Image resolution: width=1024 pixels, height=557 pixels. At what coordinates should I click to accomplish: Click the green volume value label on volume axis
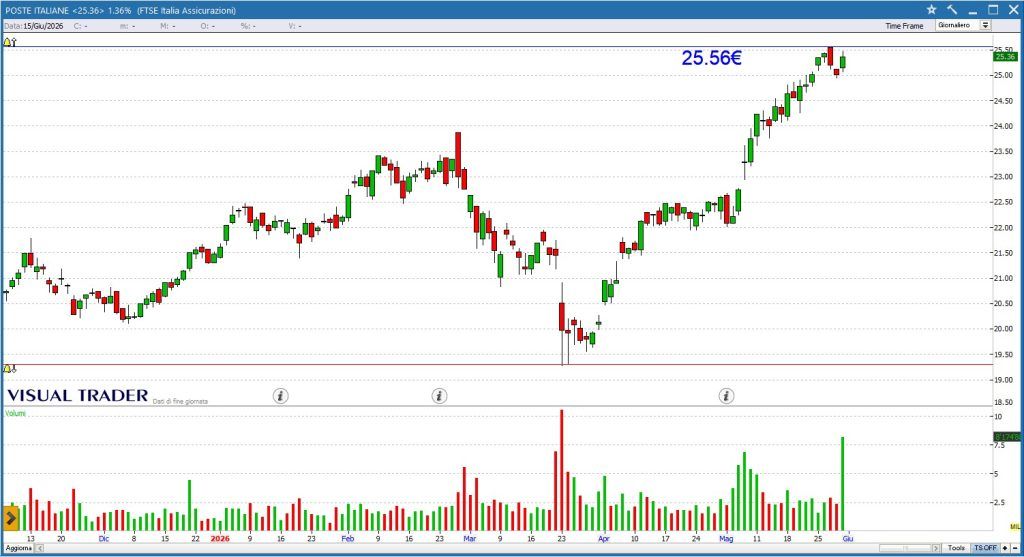pos(1006,436)
